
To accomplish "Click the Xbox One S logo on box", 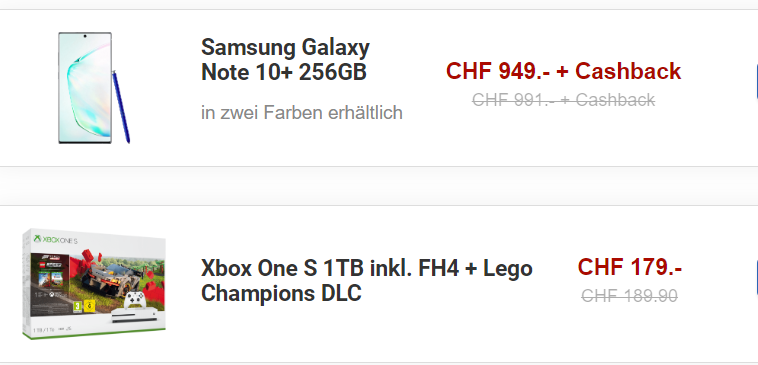I will pos(56,240).
